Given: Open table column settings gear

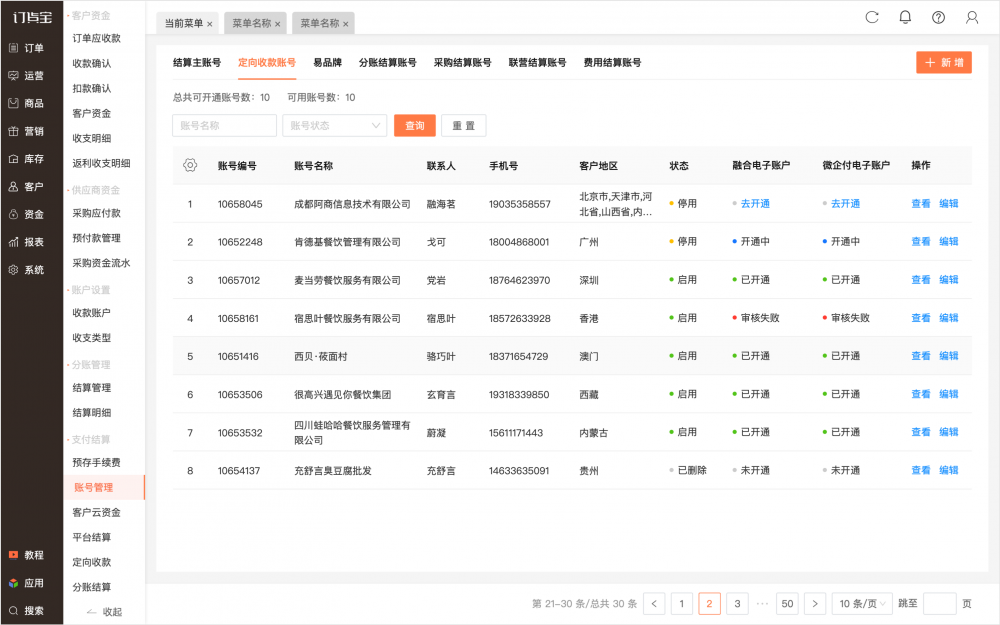Looking at the screenshot, I should pyautogui.click(x=190, y=165).
